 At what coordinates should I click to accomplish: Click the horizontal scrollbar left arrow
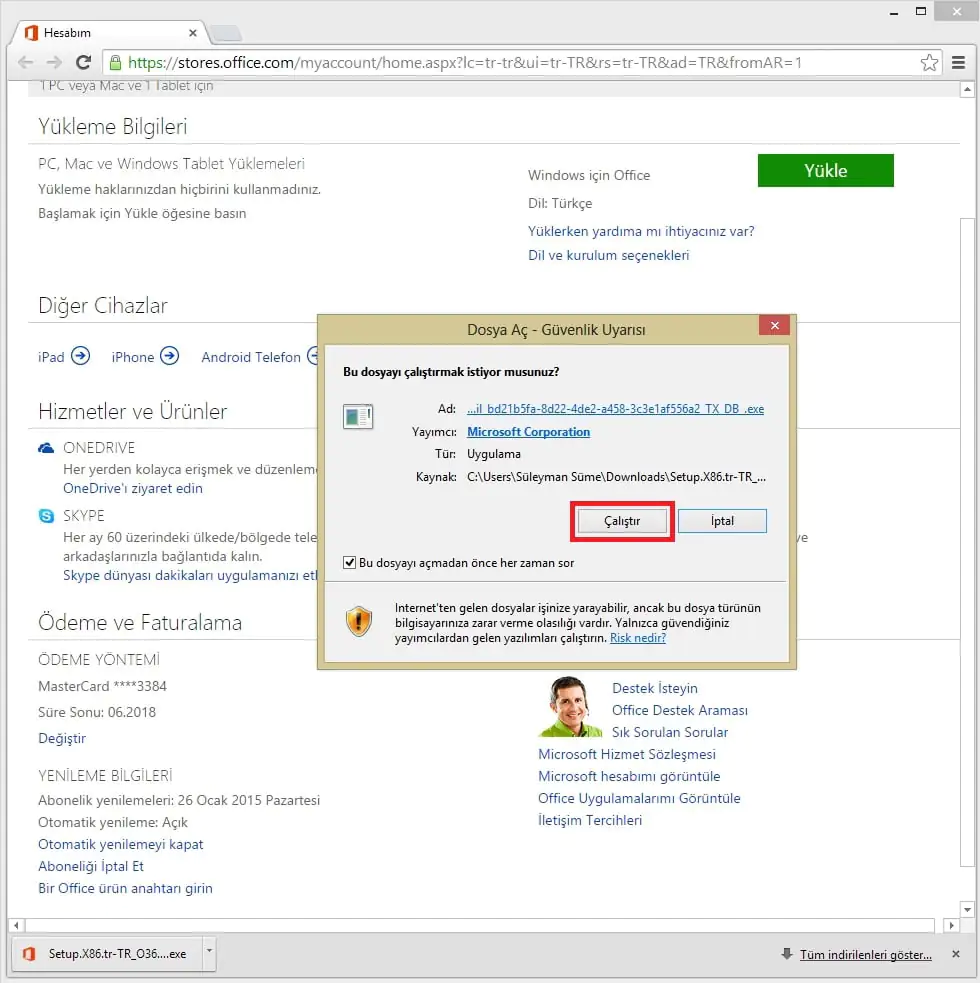(16, 925)
